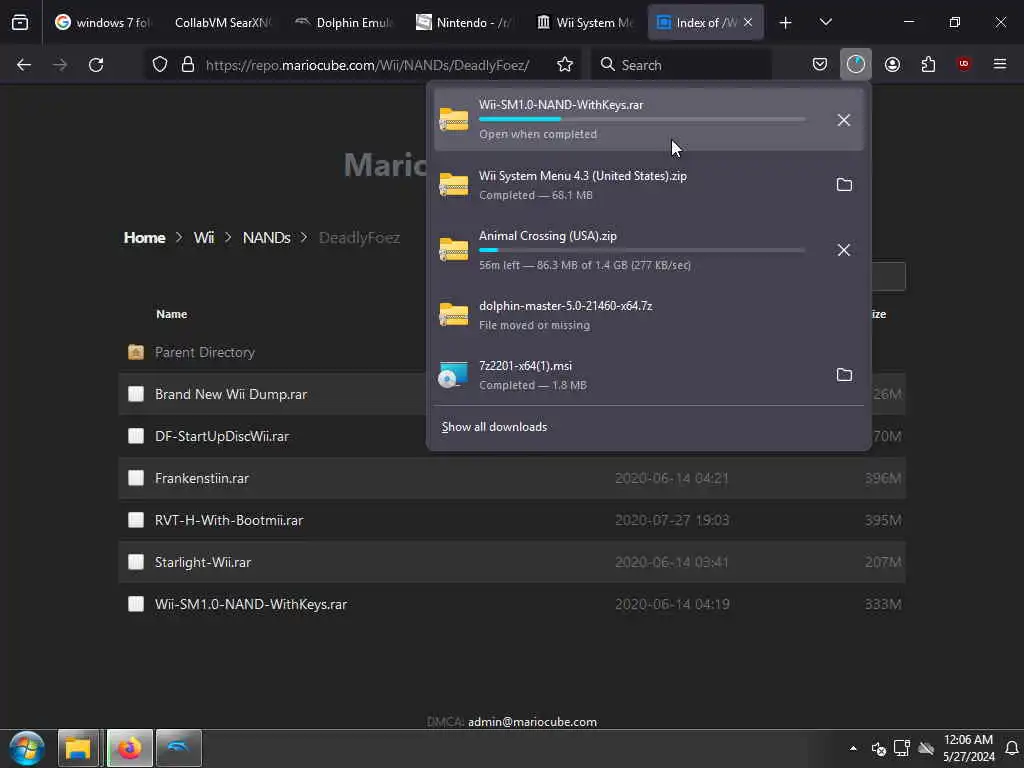
Task: Check the Starlight-Wii.rar checkbox
Action: 136,562
